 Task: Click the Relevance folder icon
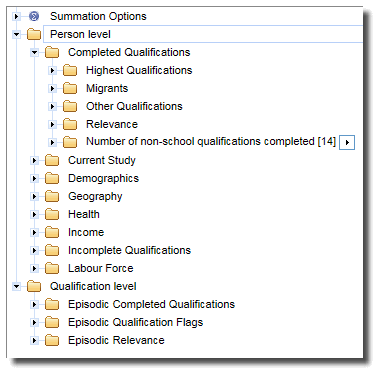point(70,124)
